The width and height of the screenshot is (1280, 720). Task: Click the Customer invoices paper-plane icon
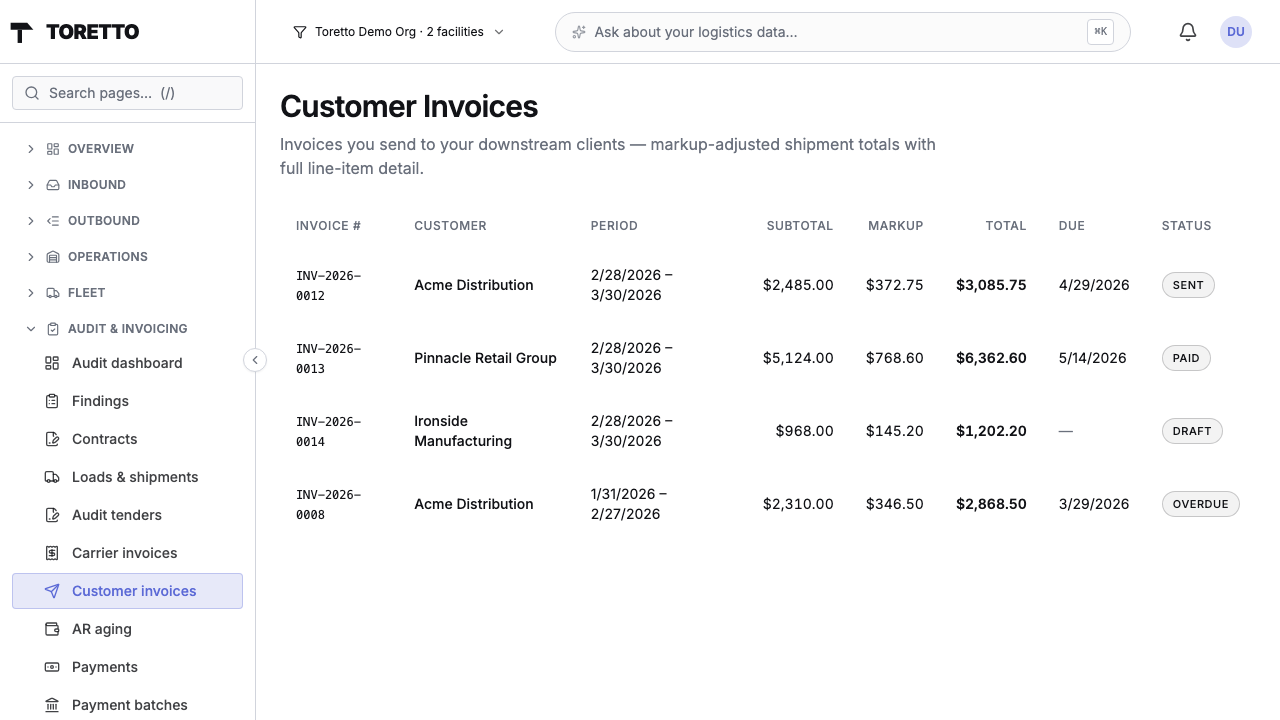pyautogui.click(x=52, y=591)
